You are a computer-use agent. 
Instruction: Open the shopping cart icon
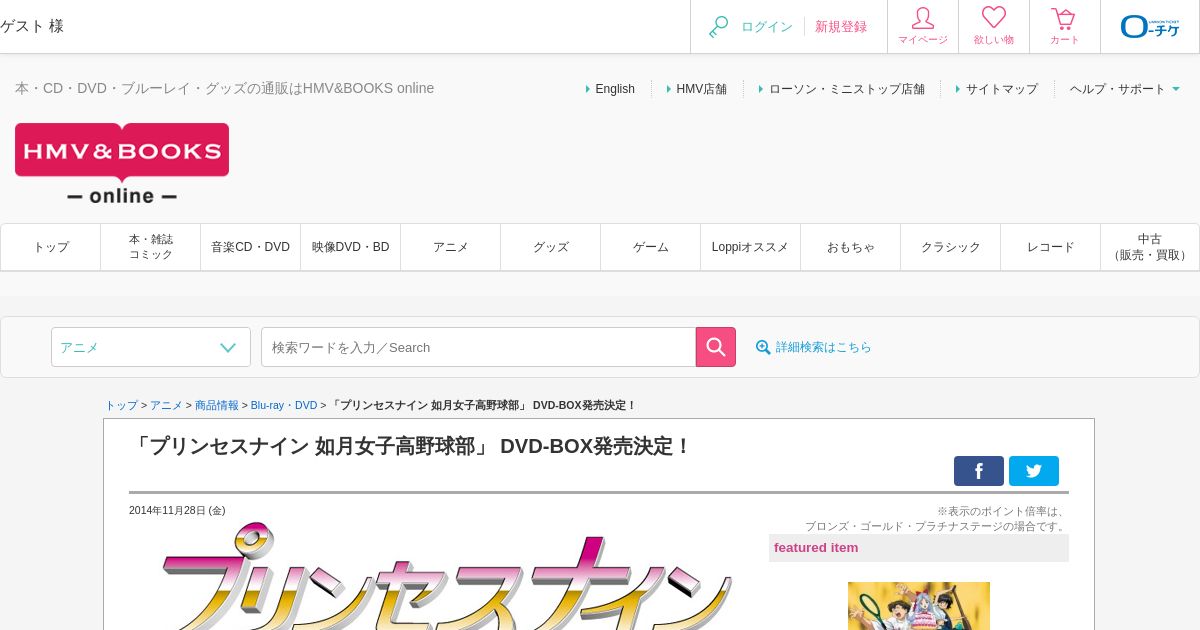click(1064, 18)
